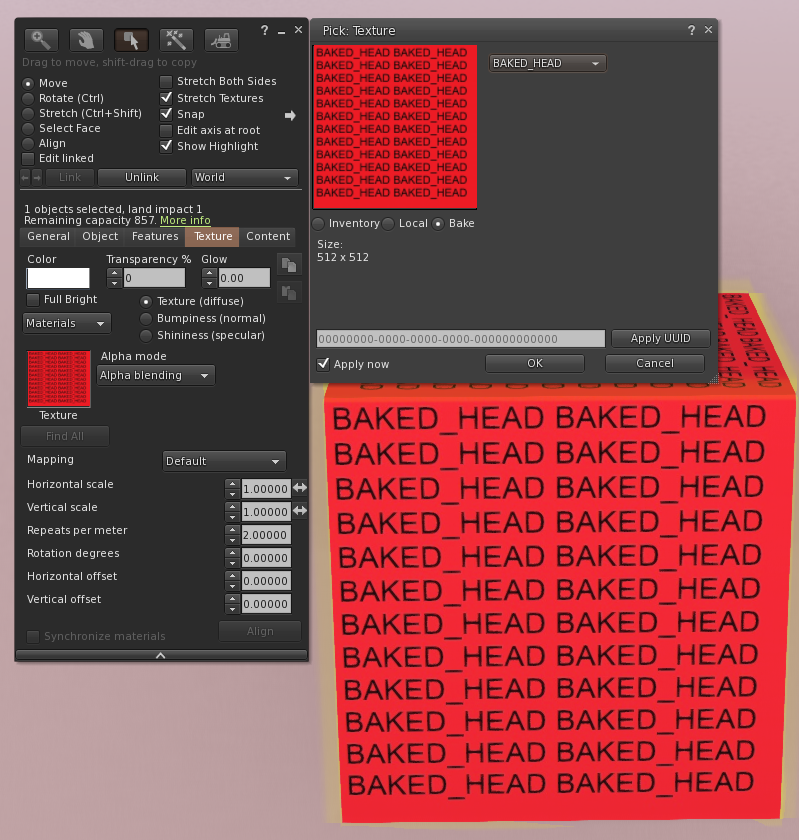Decrease Glow value

pyautogui.click(x=209, y=283)
